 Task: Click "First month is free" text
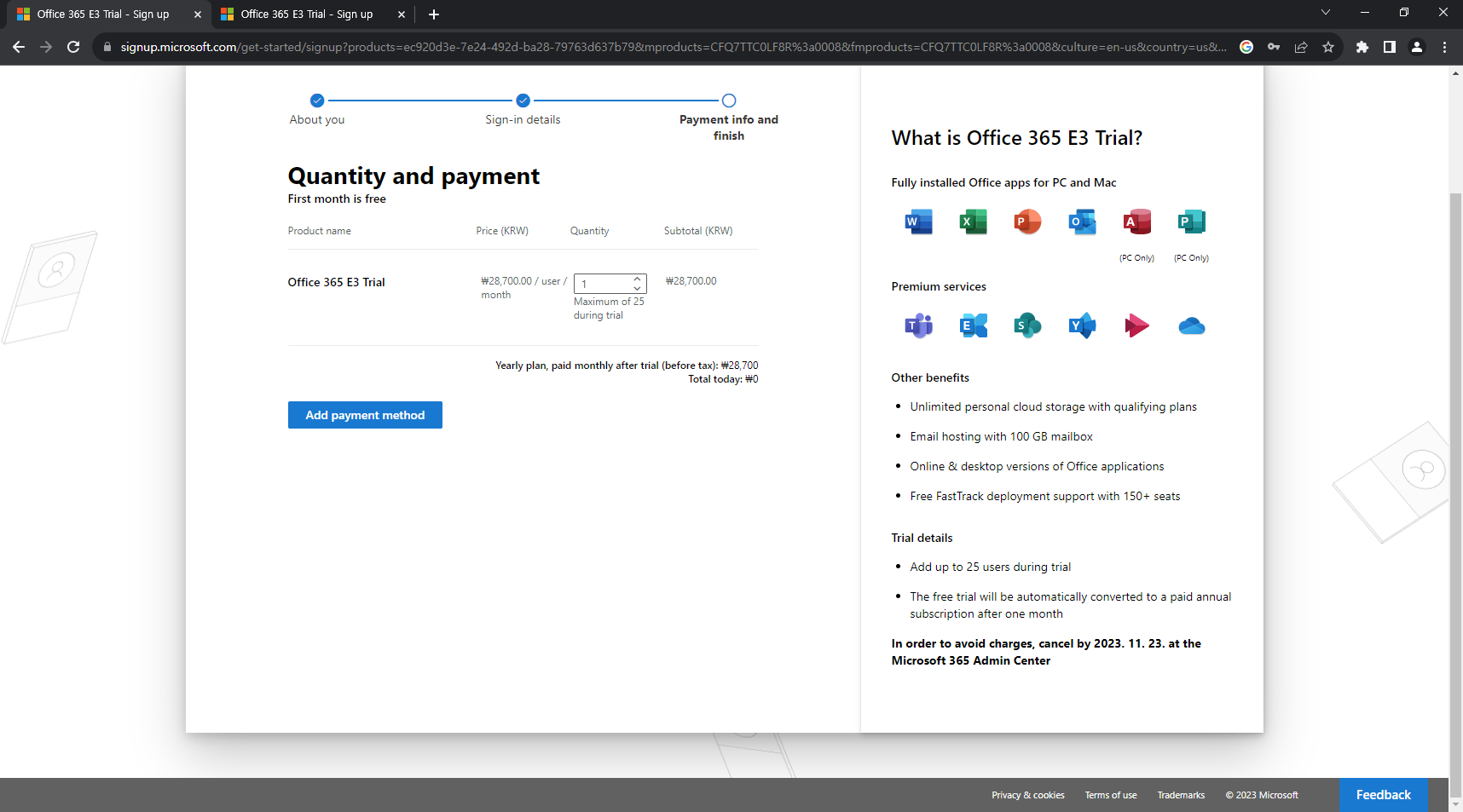coord(337,199)
